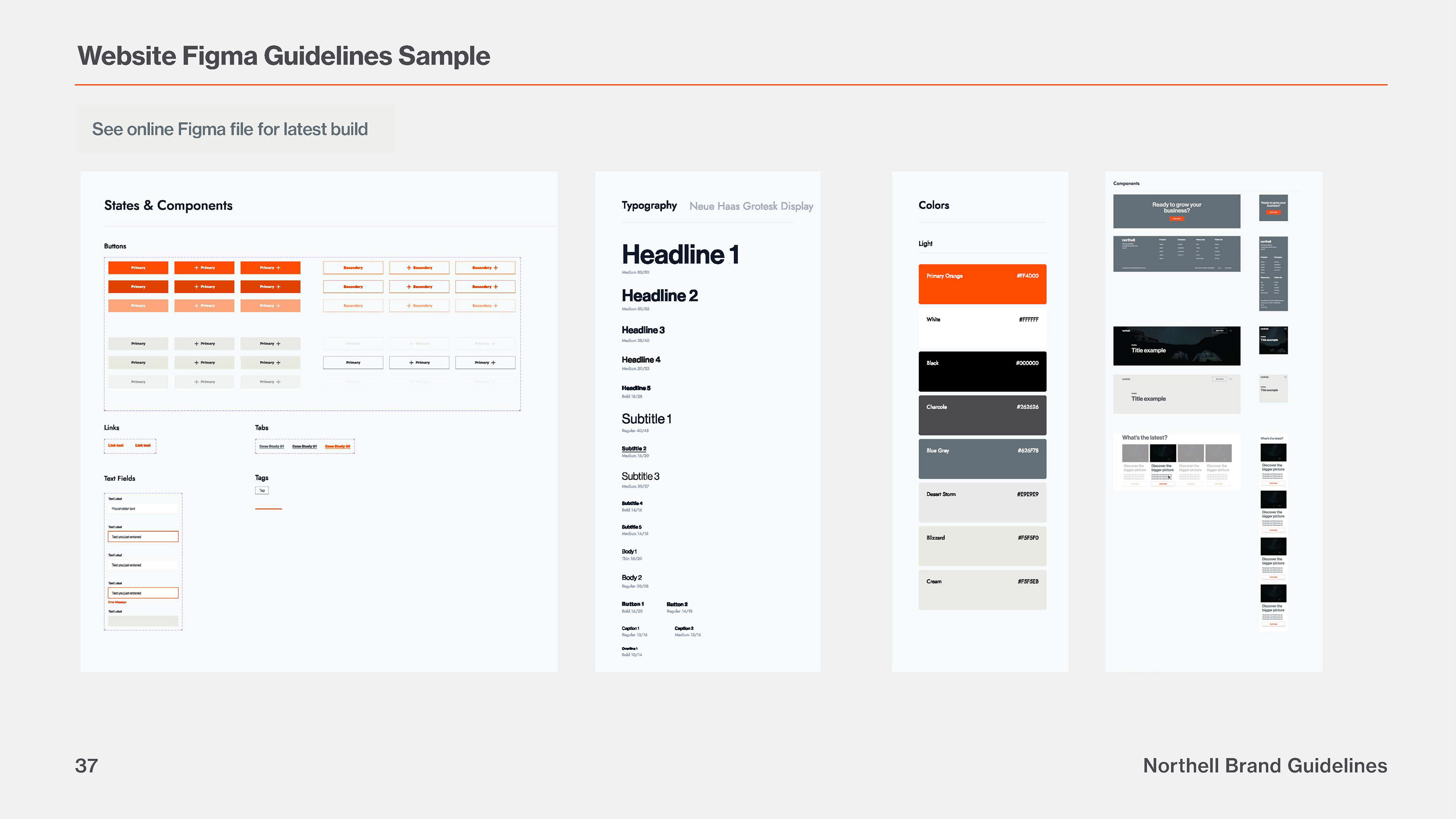Click the text field above Error Message
Viewport: 1456px width, 819px height.
(x=143, y=593)
